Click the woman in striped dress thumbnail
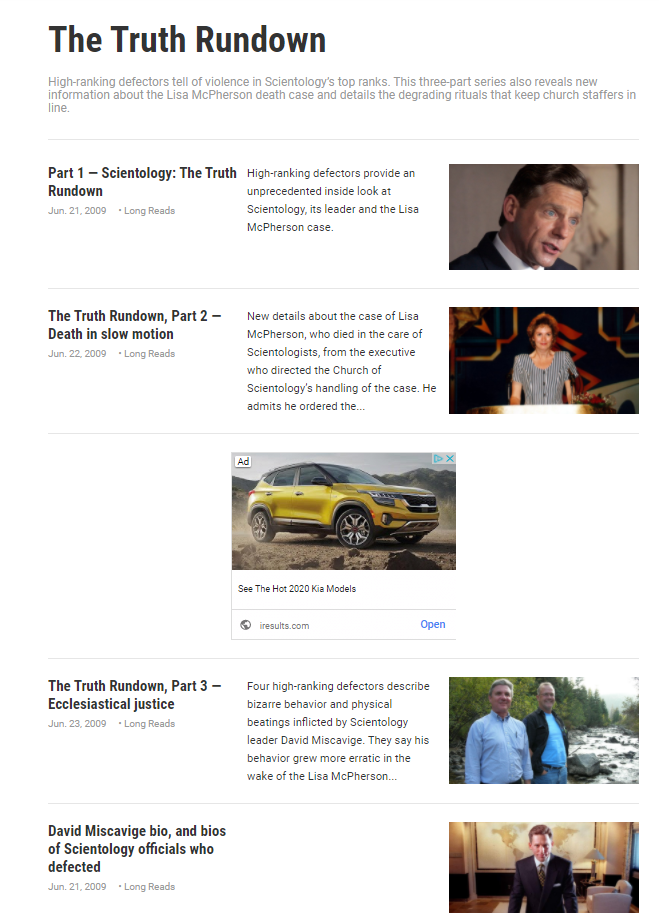This screenshot has height=913, width=659. tap(544, 360)
